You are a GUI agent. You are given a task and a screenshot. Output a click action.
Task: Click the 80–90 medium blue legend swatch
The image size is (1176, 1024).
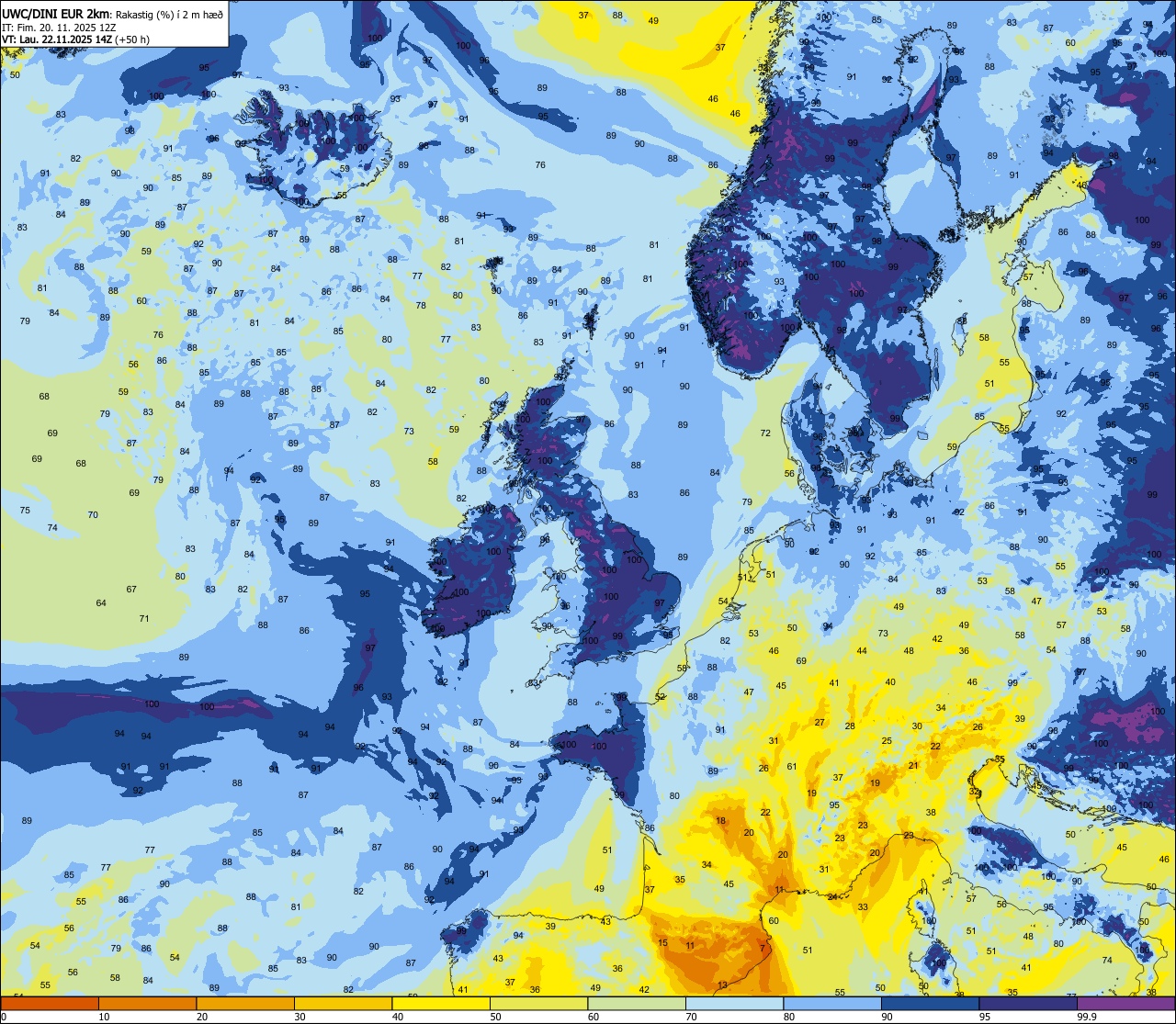click(x=832, y=1003)
